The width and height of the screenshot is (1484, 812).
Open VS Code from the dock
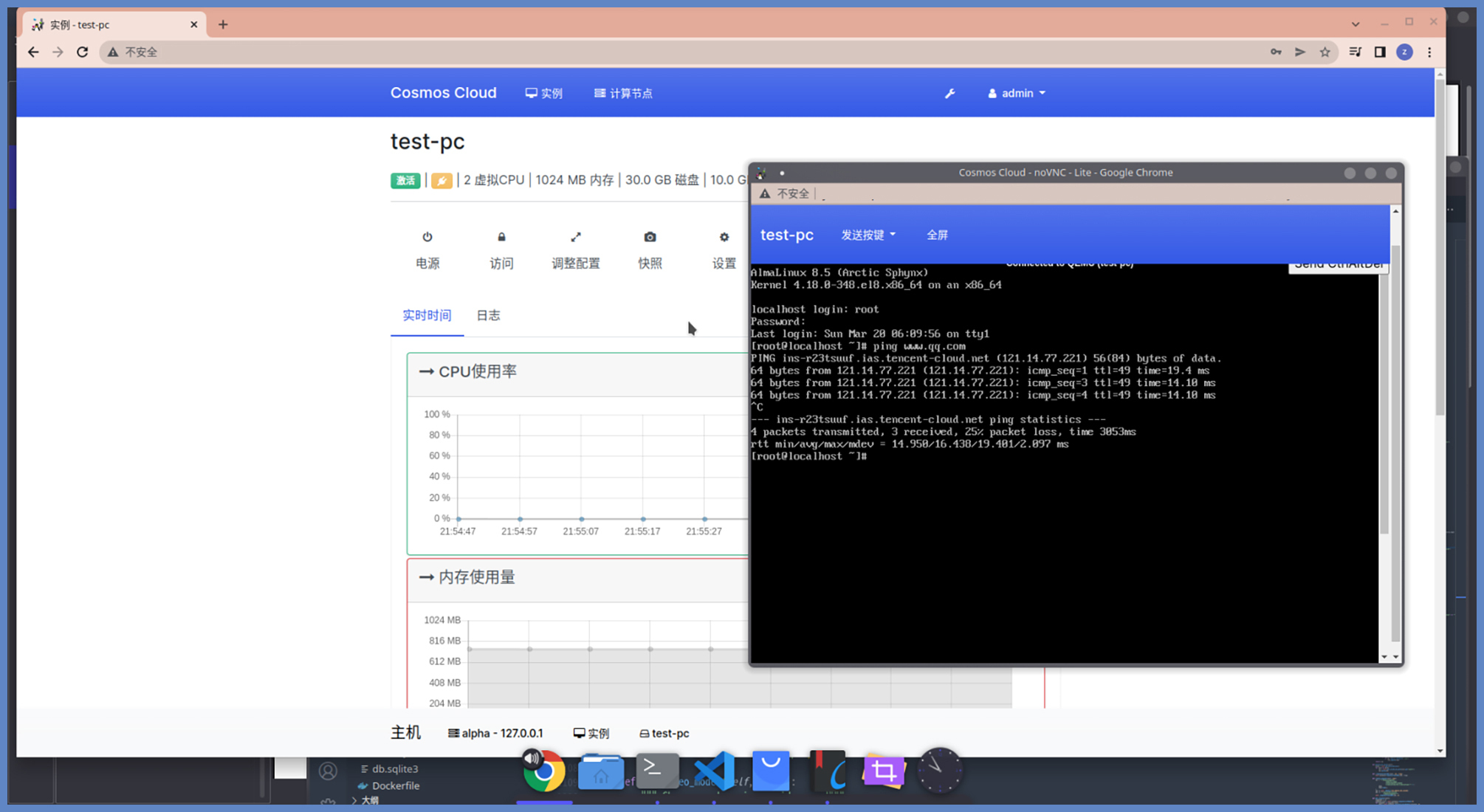click(x=714, y=771)
